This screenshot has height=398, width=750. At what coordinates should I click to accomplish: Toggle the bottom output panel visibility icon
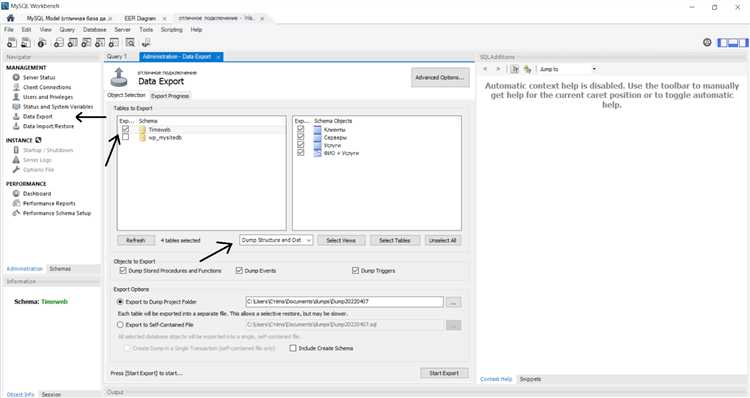click(732, 43)
